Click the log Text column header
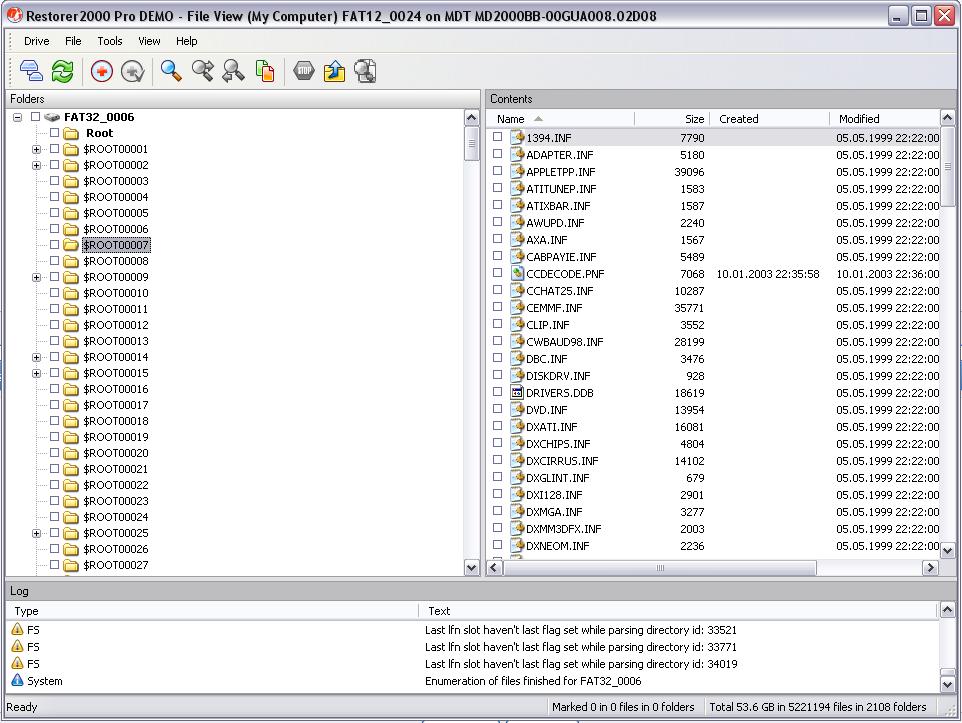Image resolution: width=962 pixels, height=723 pixels. pyautogui.click(x=679, y=611)
